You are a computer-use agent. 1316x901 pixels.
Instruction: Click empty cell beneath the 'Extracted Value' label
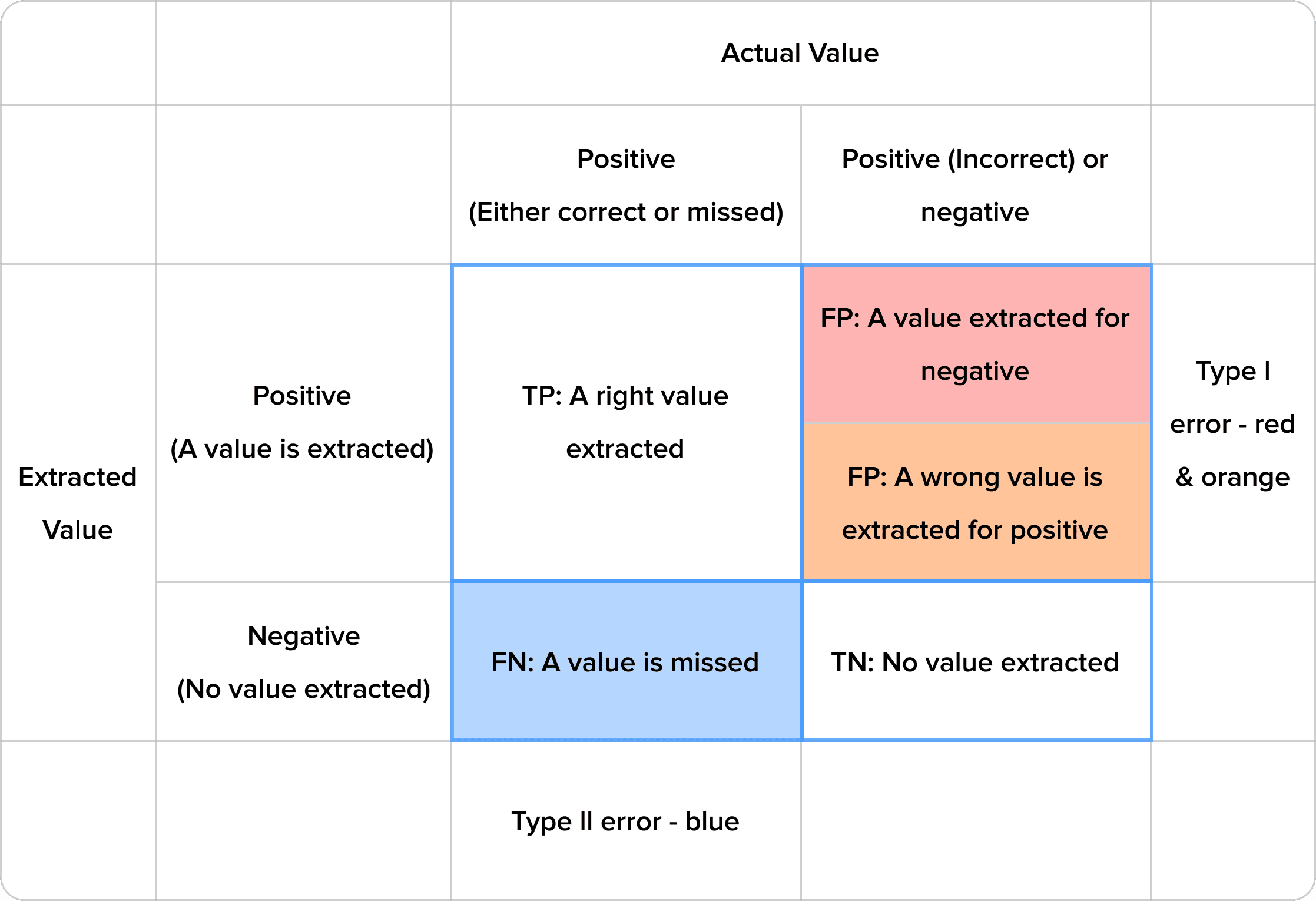click(x=78, y=821)
